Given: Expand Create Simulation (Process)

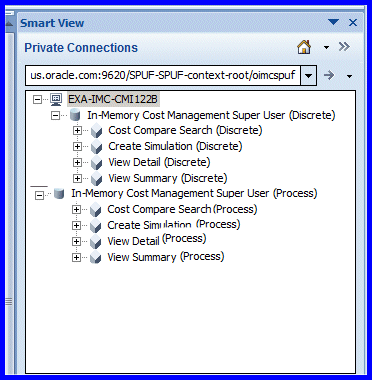Looking at the screenshot, I should click(76, 226).
